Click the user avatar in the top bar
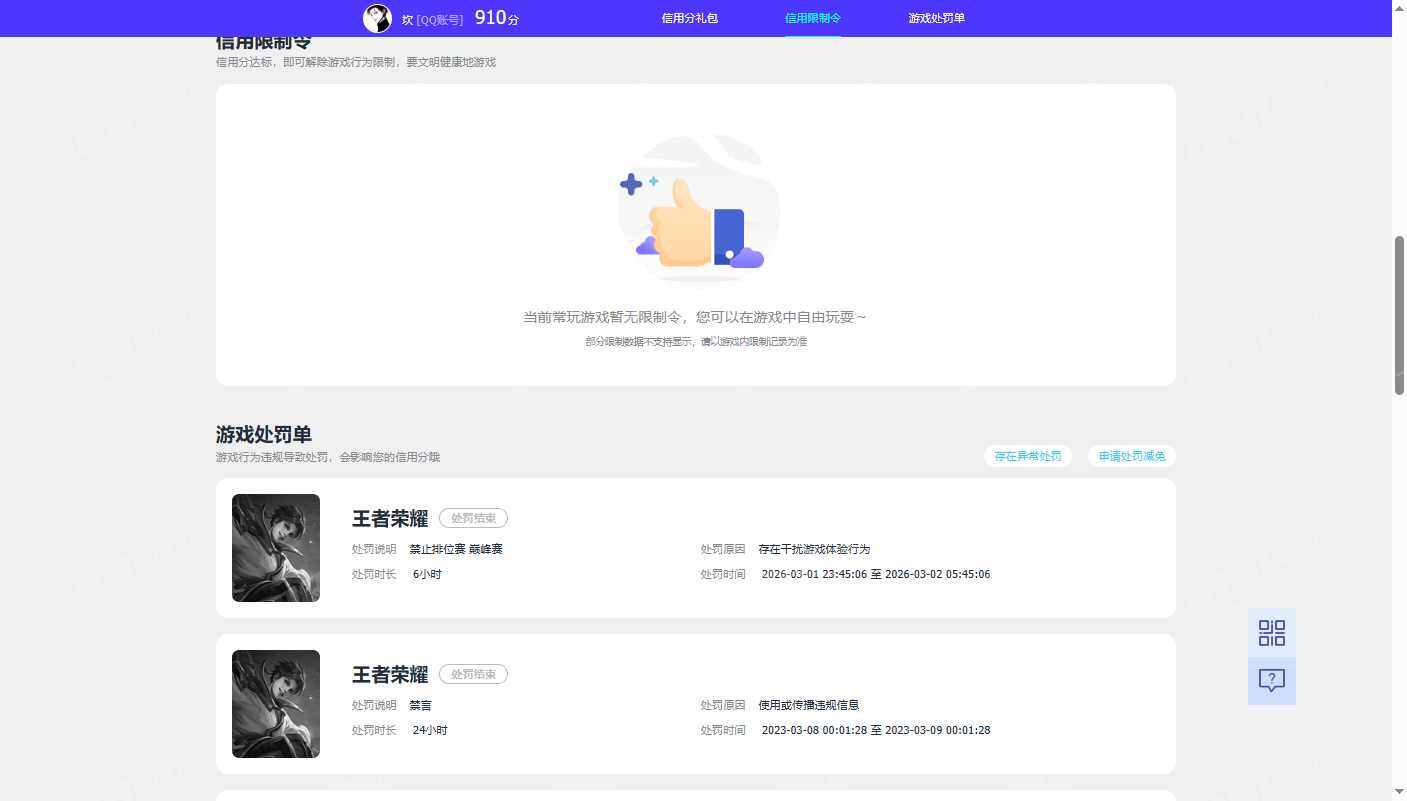Screen dimensions: 1407x801 377,18
